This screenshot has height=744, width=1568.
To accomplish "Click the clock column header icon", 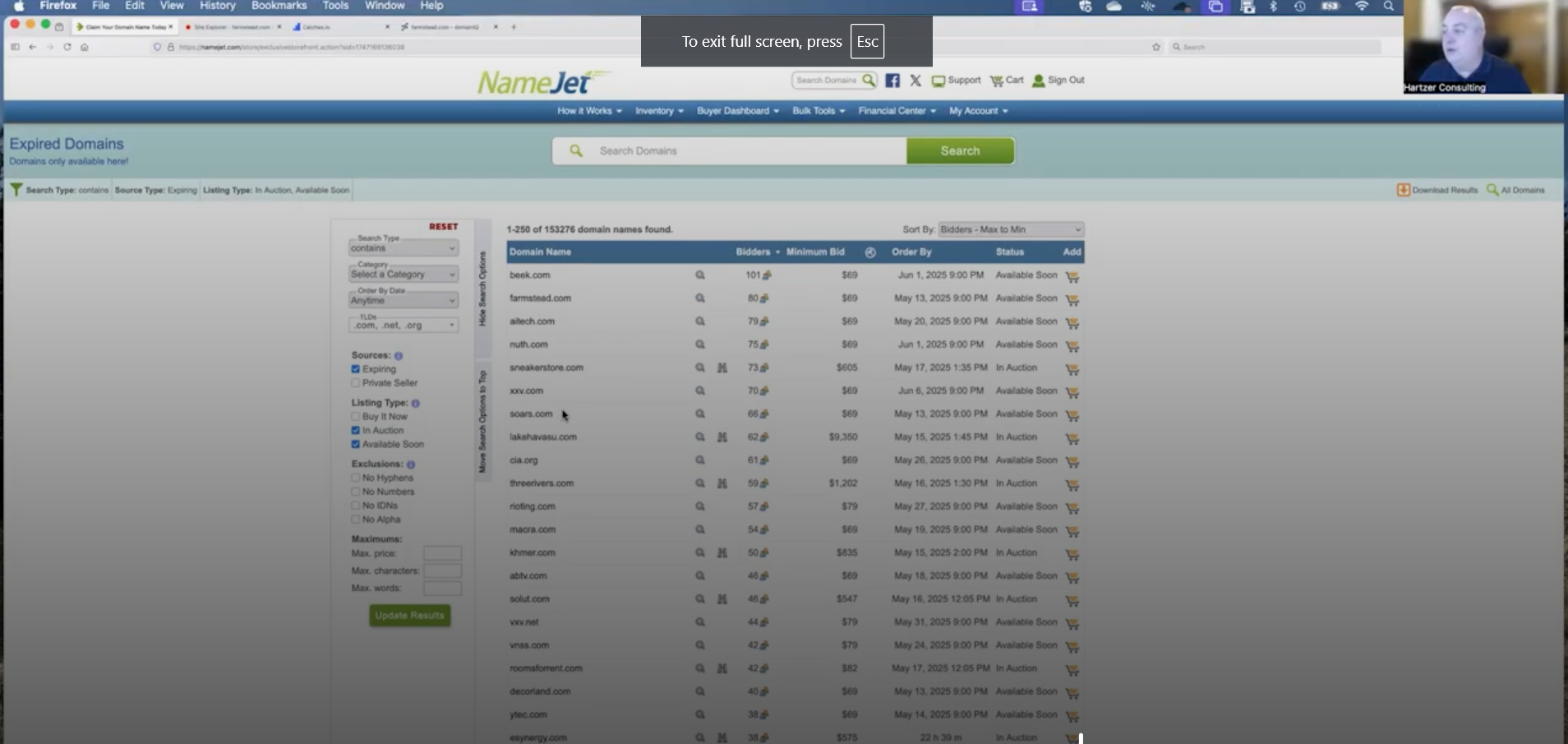I will coord(870,252).
